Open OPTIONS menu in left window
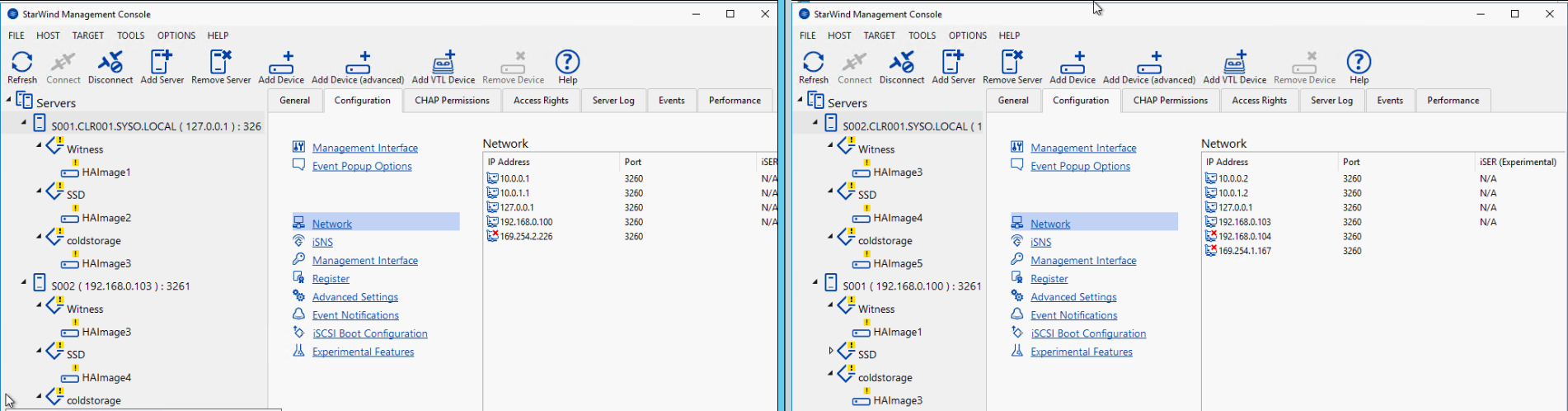The height and width of the screenshot is (411, 1568). click(176, 35)
